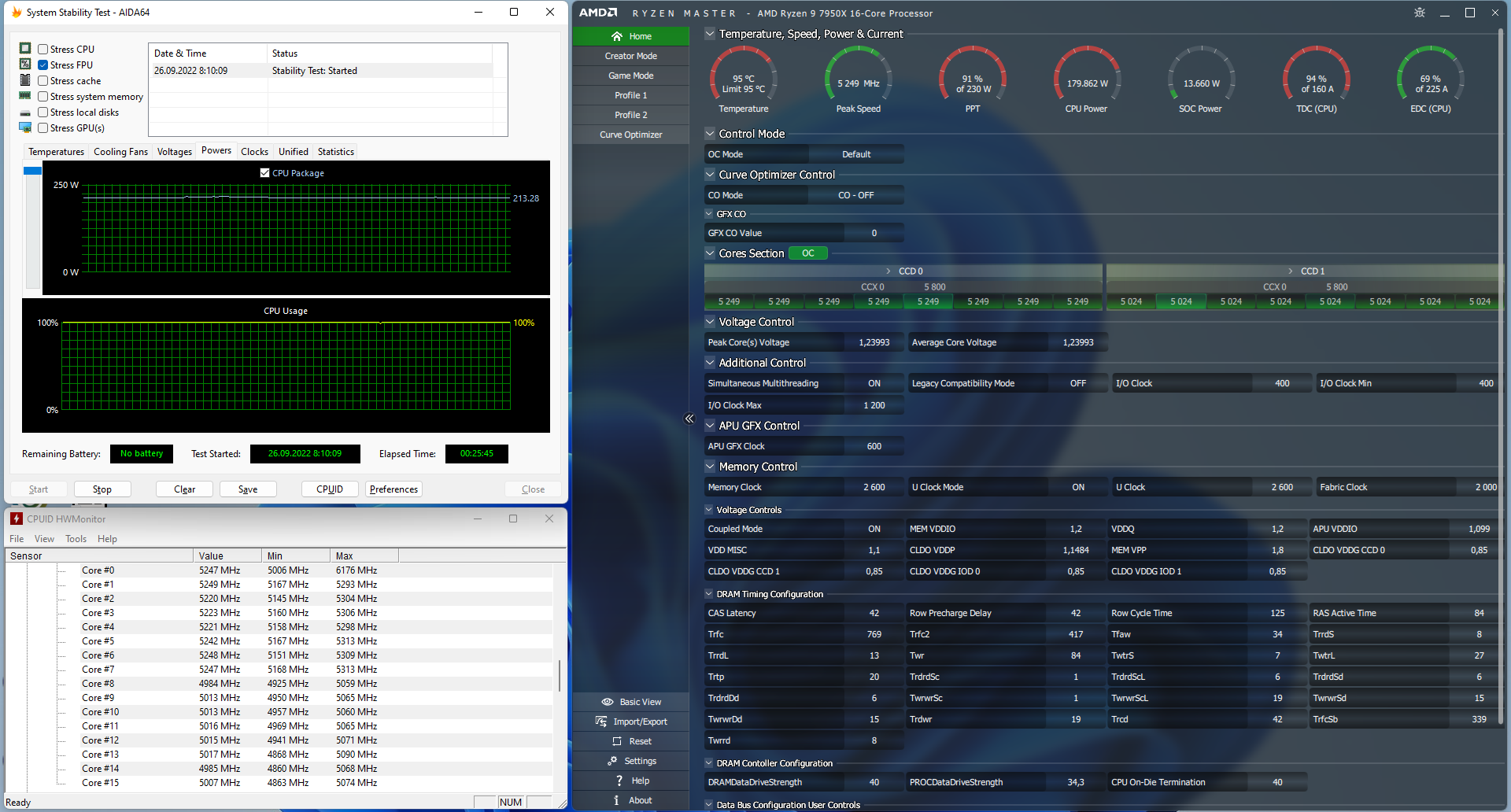Collapse the Voltage Control section
The width and height of the screenshot is (1511, 812).
point(710,322)
